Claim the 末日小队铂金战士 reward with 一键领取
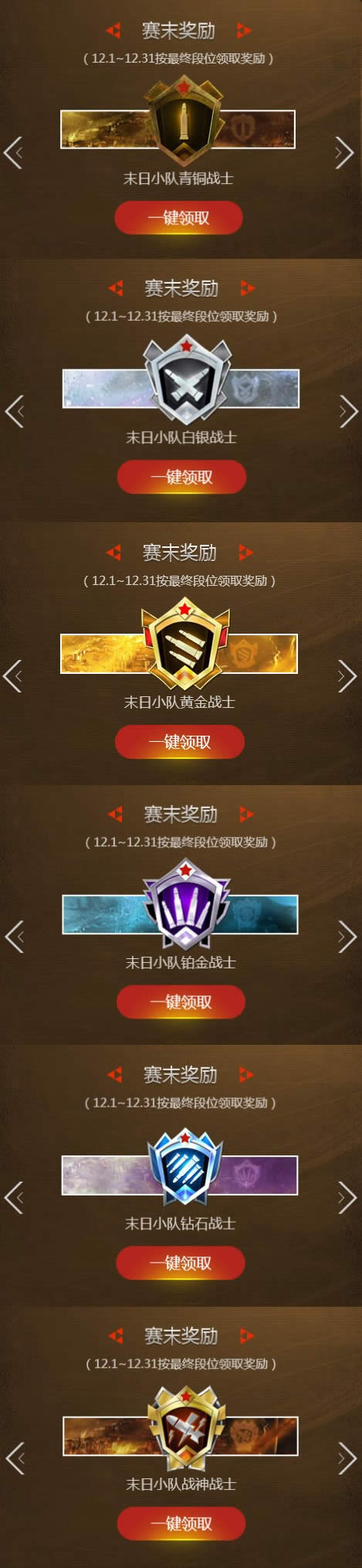362x1568 pixels. (x=181, y=1002)
